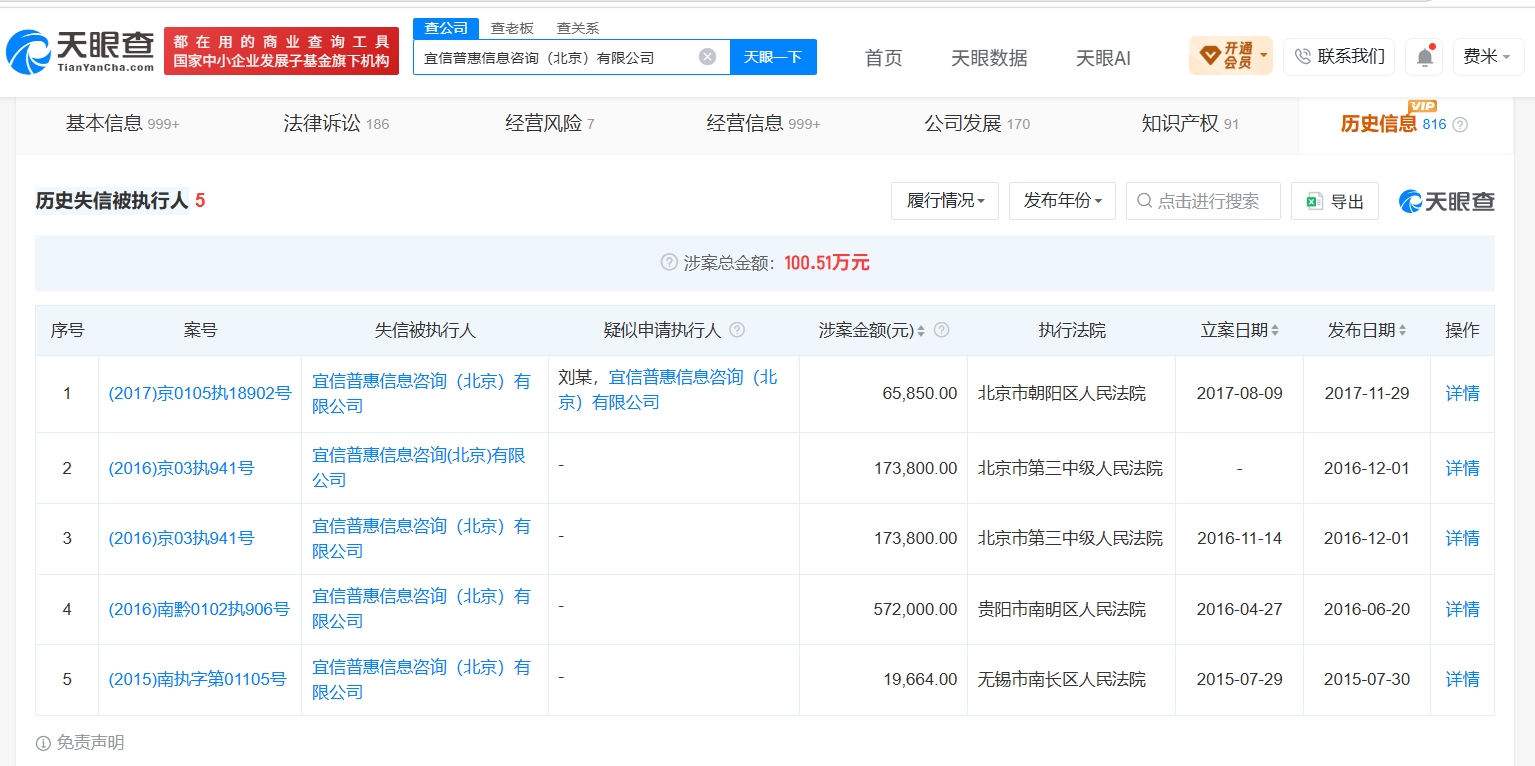
Task: Sort by 立案日期 column arrows
Action: 1275,330
